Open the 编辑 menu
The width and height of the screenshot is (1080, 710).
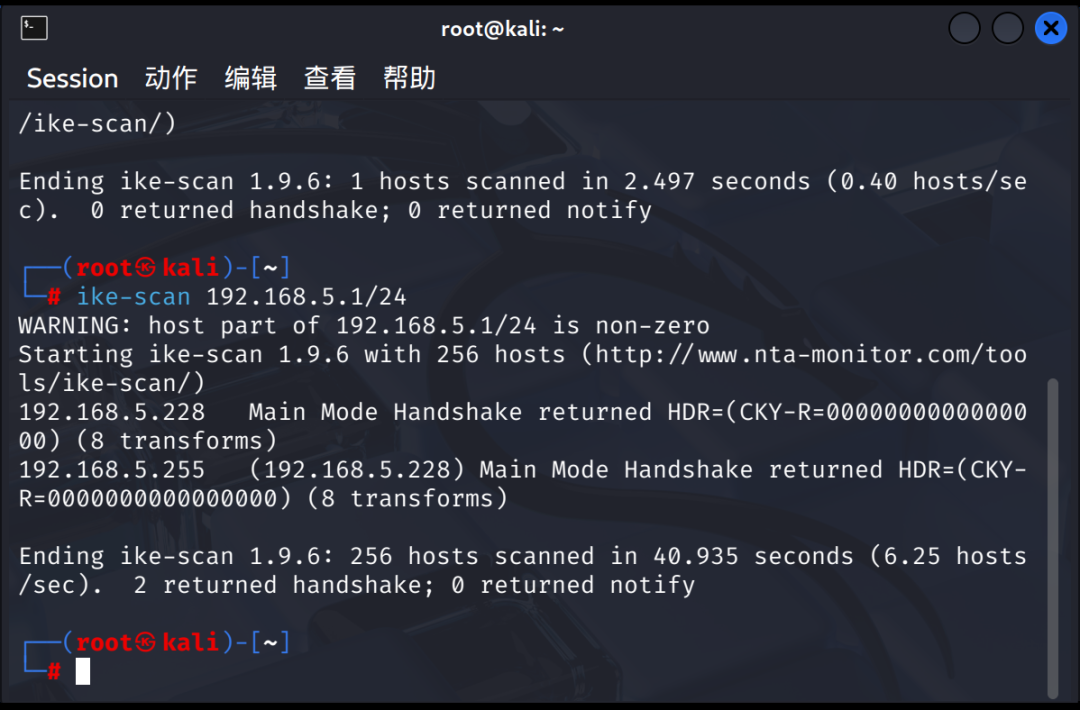[x=250, y=78]
